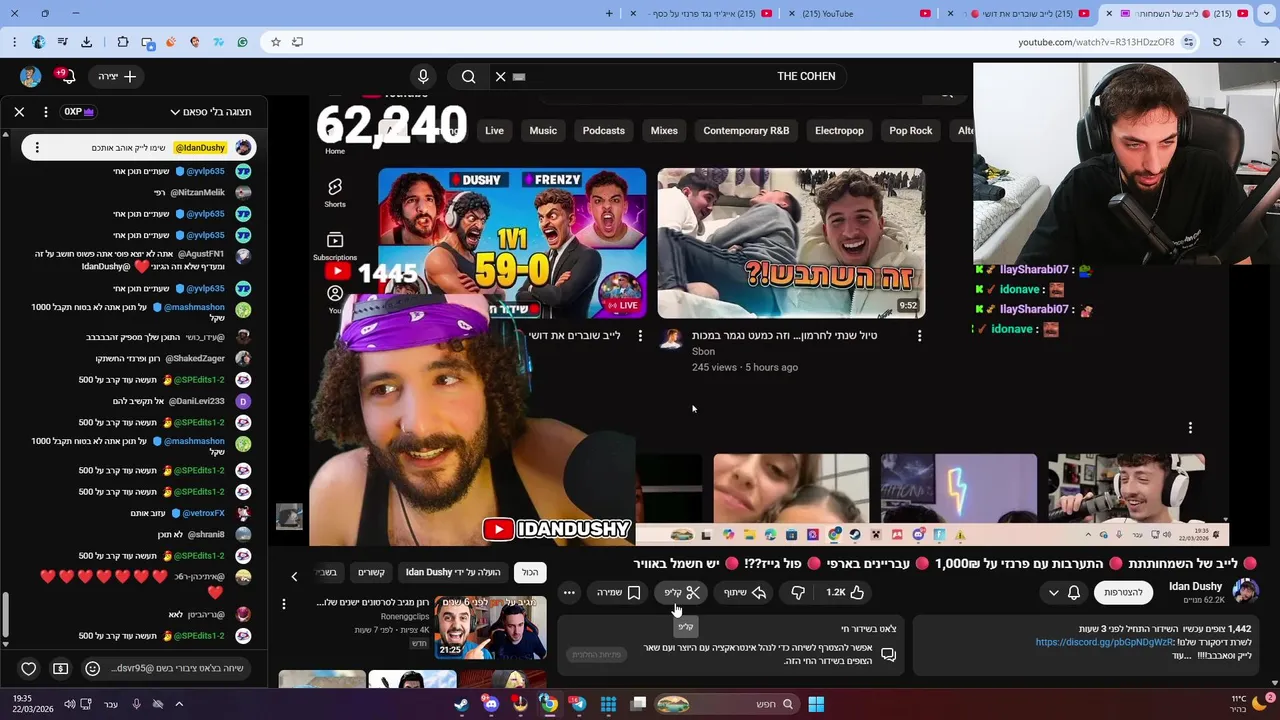Open Super Chat dollar button
Screen dimensions: 1280x720
pos(60,668)
